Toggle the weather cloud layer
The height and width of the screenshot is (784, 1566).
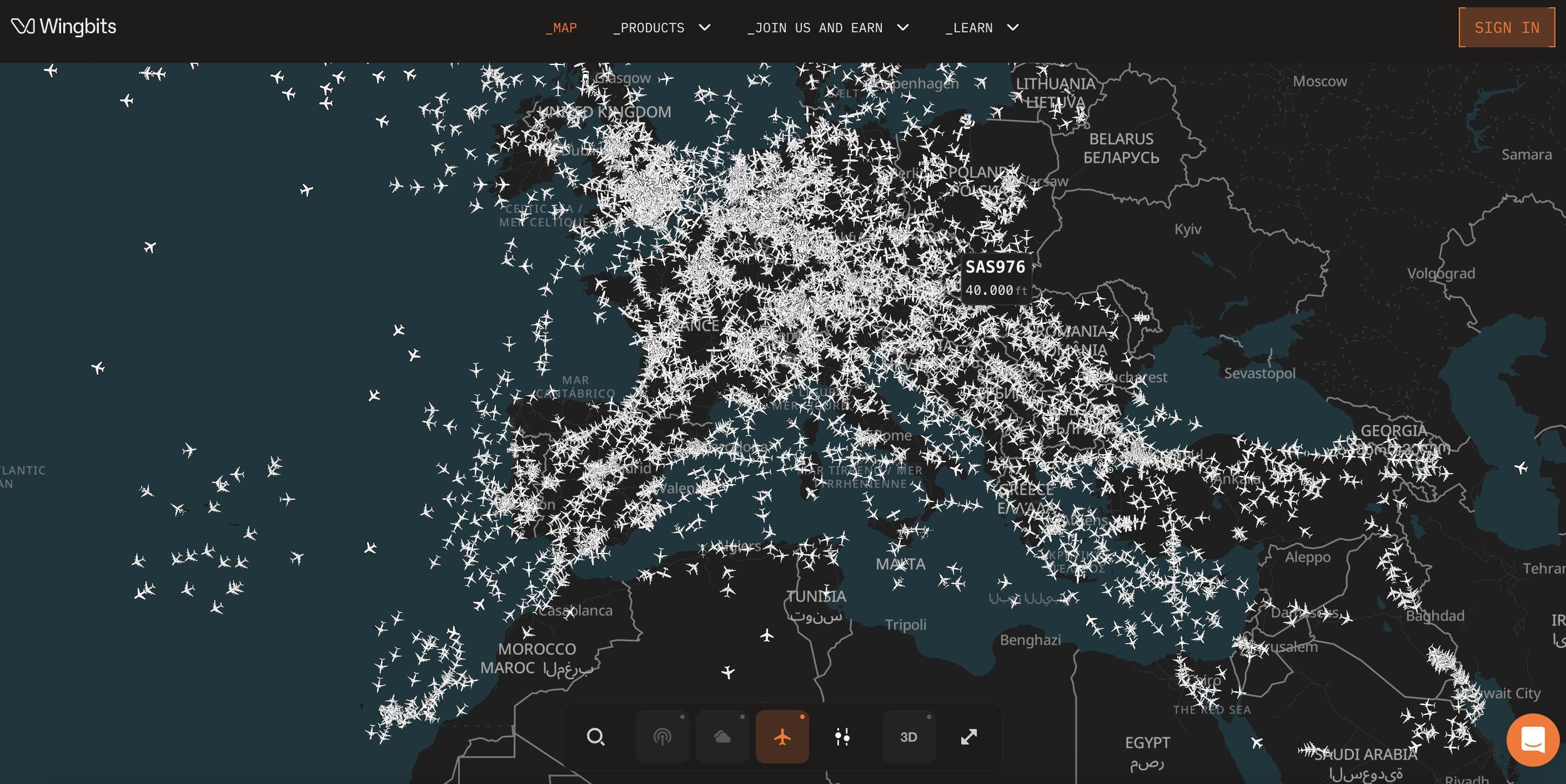[x=722, y=737]
